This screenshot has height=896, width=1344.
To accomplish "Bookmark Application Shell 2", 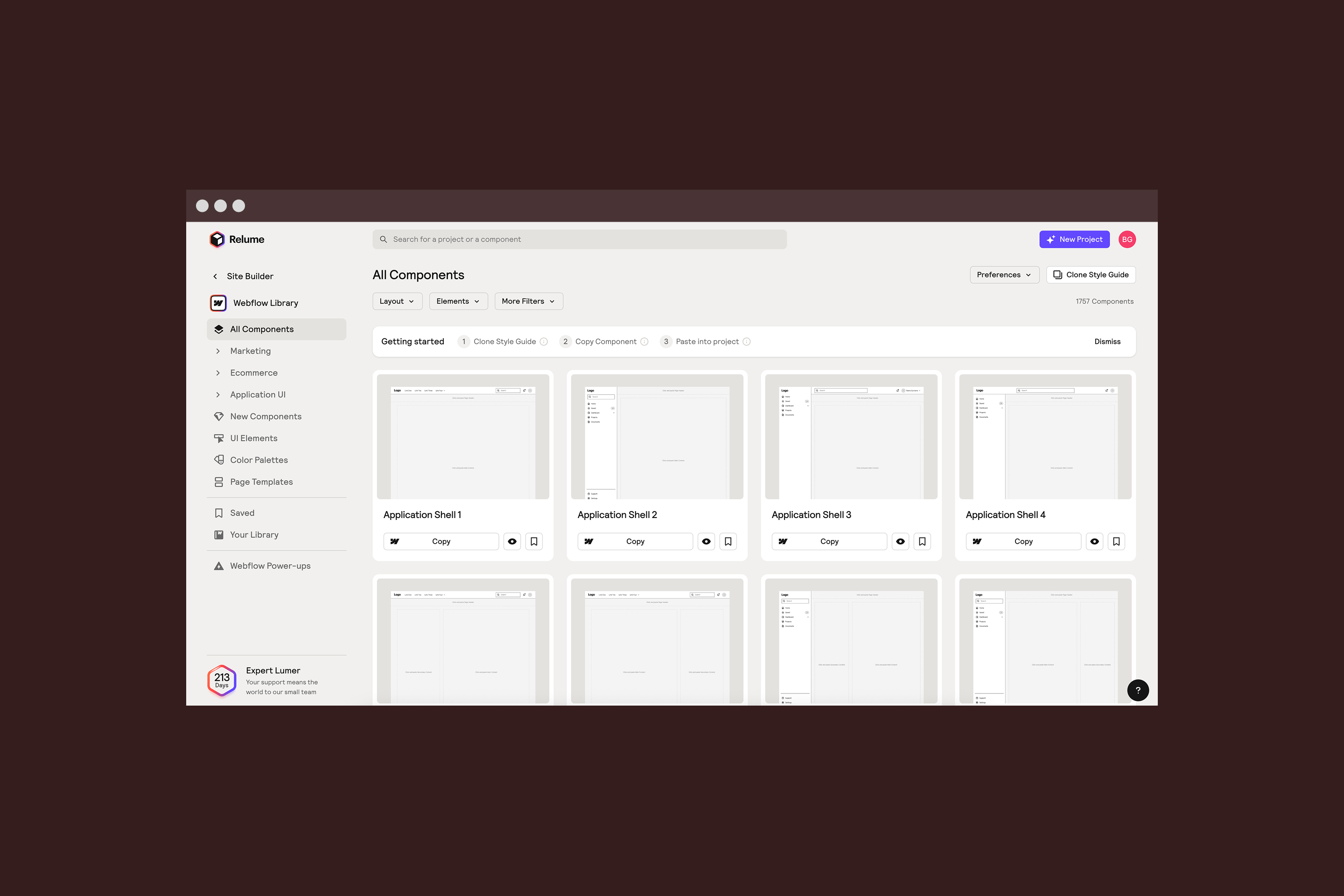I will 728,541.
